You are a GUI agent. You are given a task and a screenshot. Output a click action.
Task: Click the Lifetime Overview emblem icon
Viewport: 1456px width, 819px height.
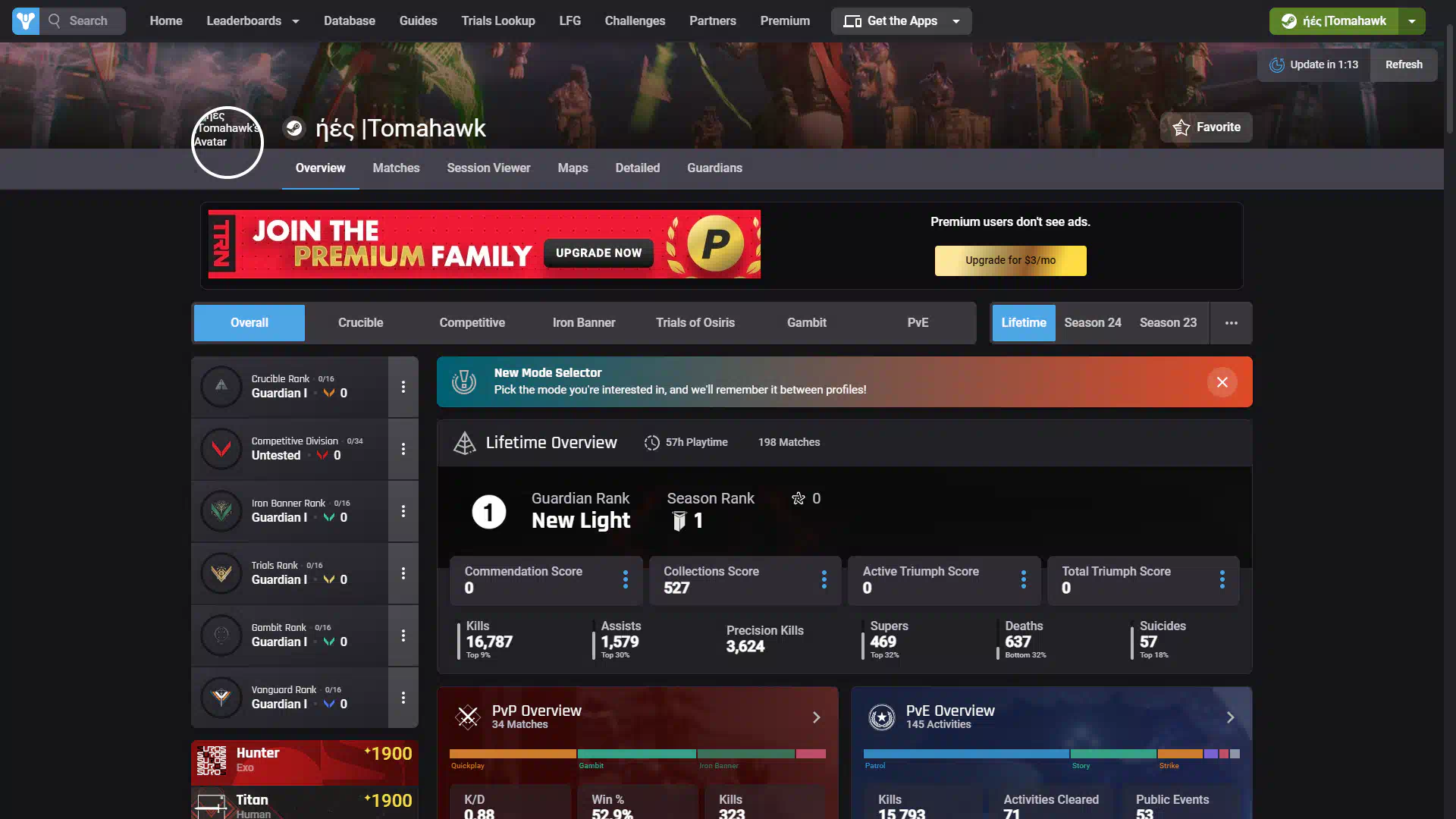tap(464, 443)
